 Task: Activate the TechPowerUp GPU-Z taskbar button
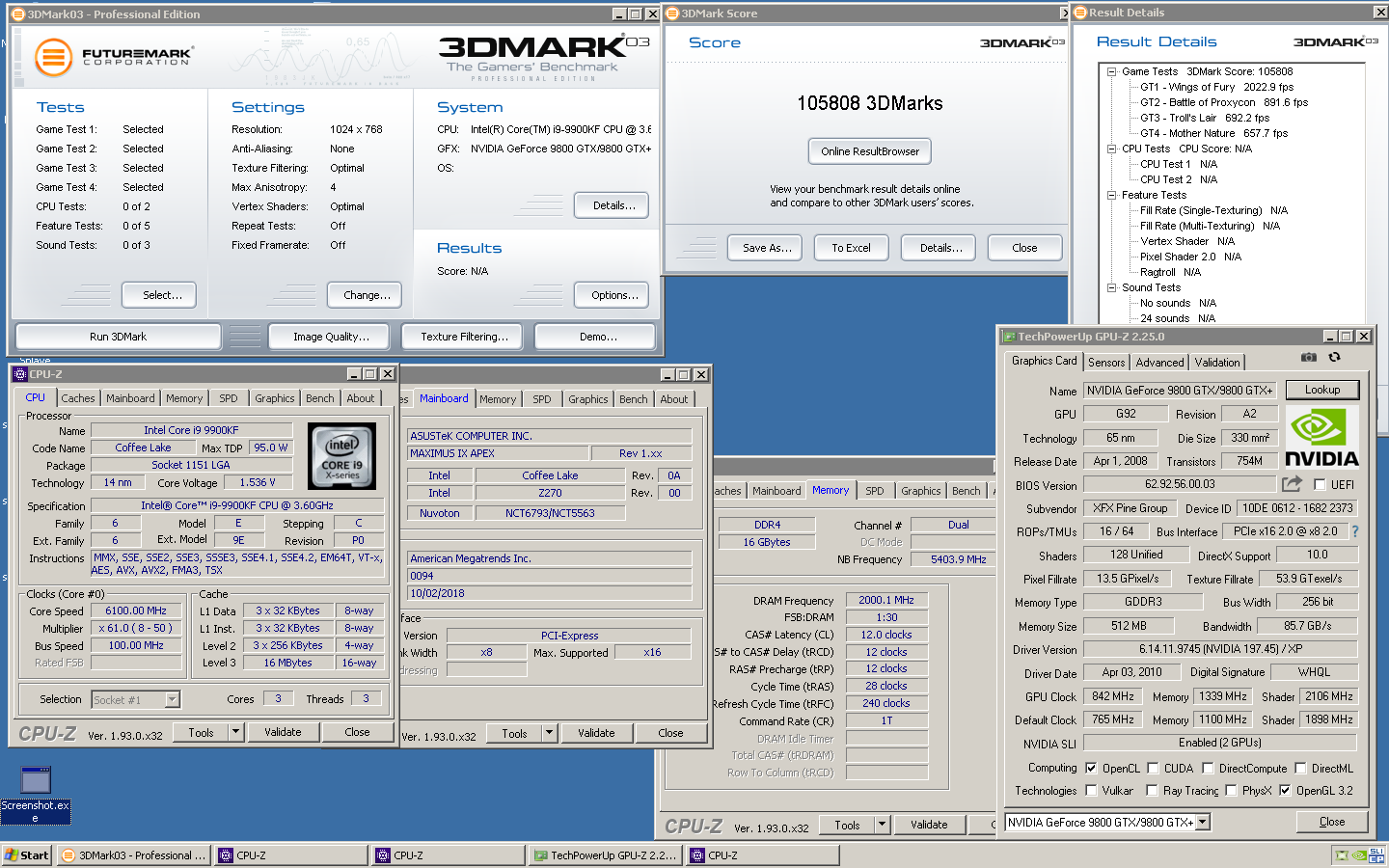click(x=607, y=855)
